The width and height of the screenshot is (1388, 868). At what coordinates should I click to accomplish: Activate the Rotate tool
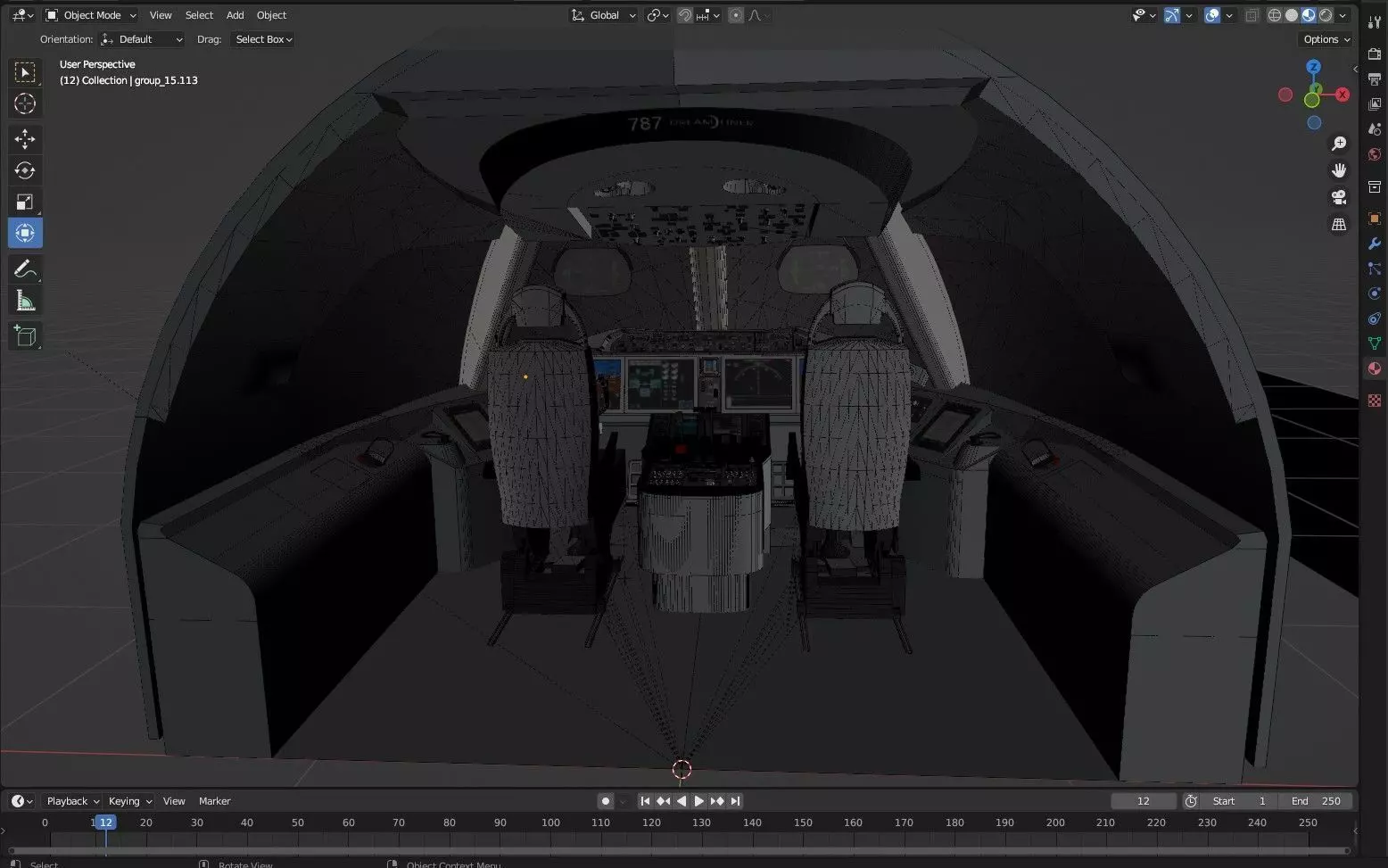coord(25,170)
